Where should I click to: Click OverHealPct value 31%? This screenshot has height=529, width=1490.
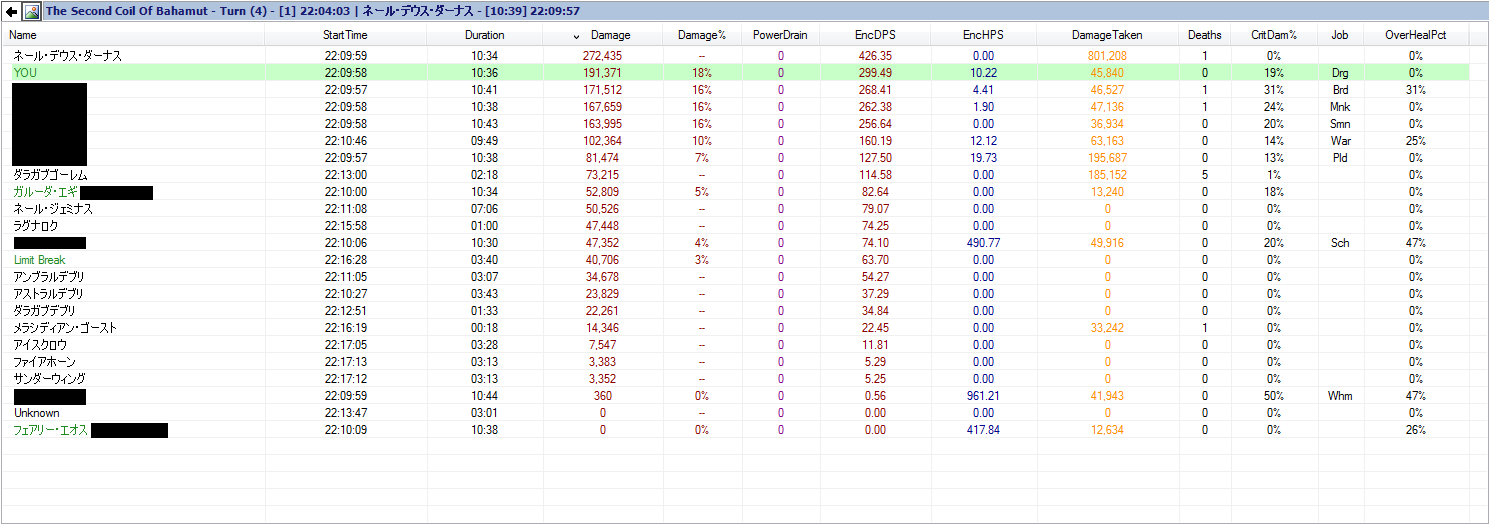click(x=1416, y=90)
